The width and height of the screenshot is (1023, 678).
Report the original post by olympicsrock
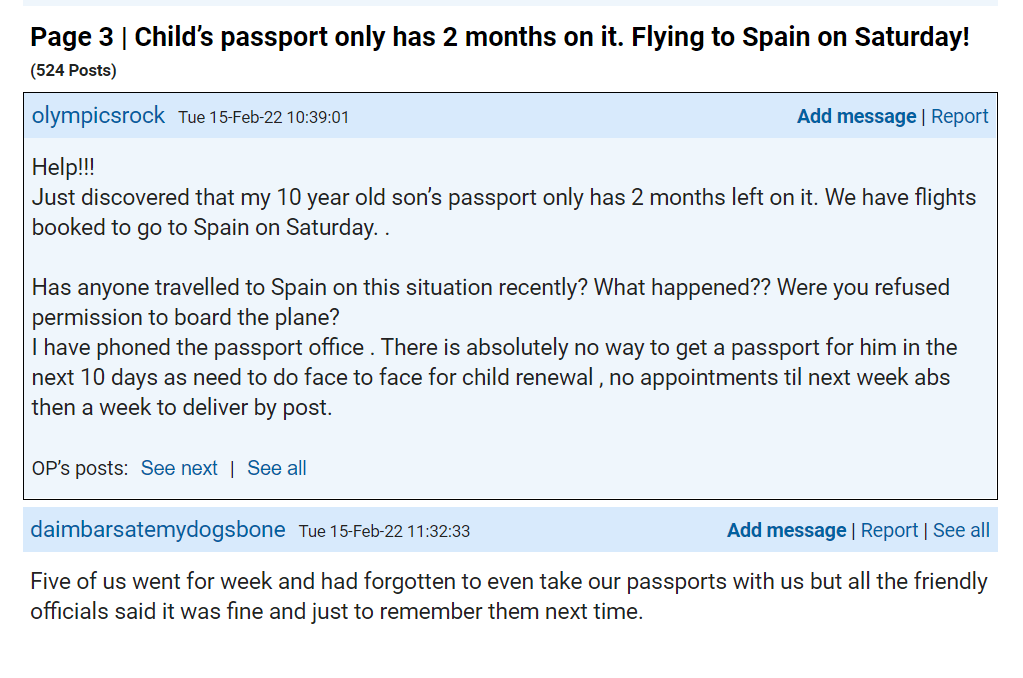[959, 116]
